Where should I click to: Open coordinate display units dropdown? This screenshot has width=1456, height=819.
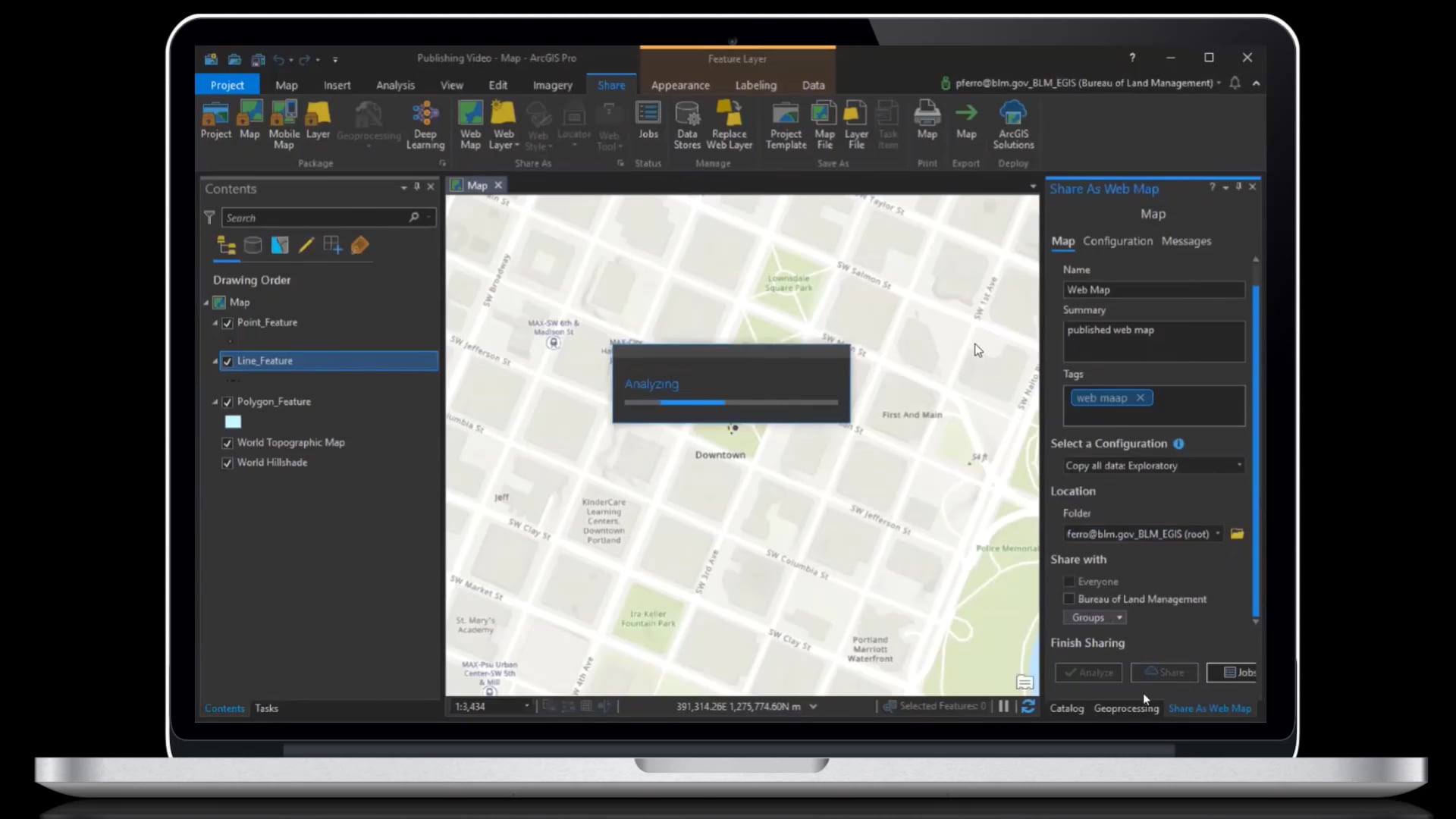(x=813, y=706)
